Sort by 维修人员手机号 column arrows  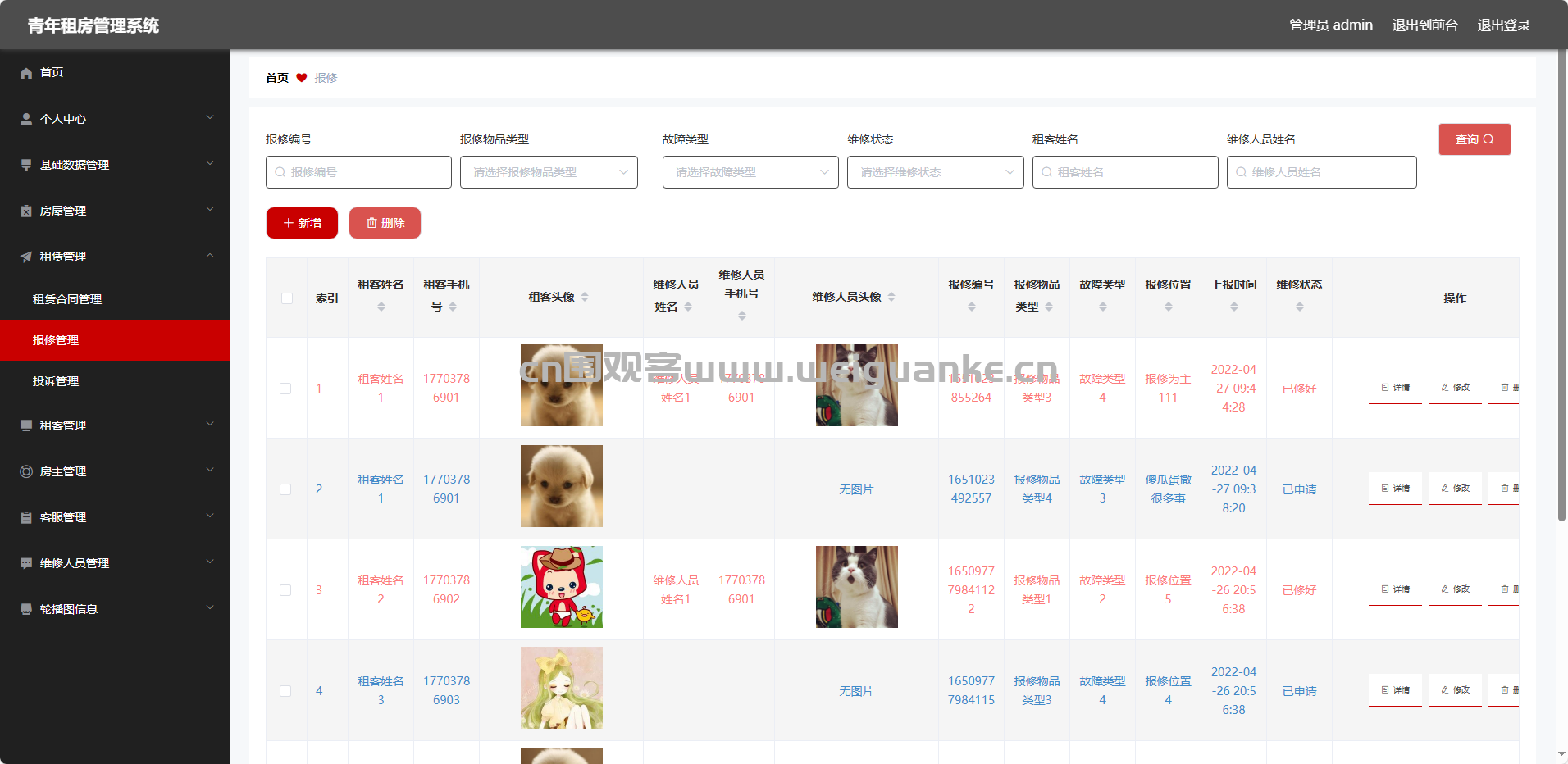coord(742,316)
